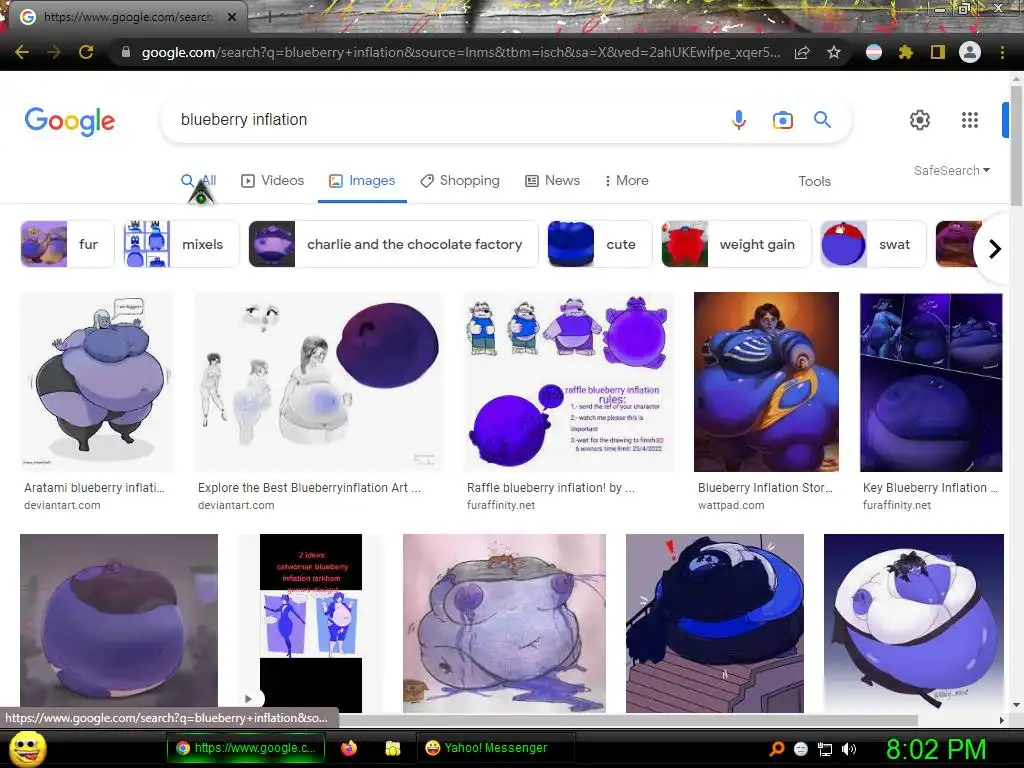The width and height of the screenshot is (1024, 768).
Task: Select the 'cute' filter chip
Action: 600,244
